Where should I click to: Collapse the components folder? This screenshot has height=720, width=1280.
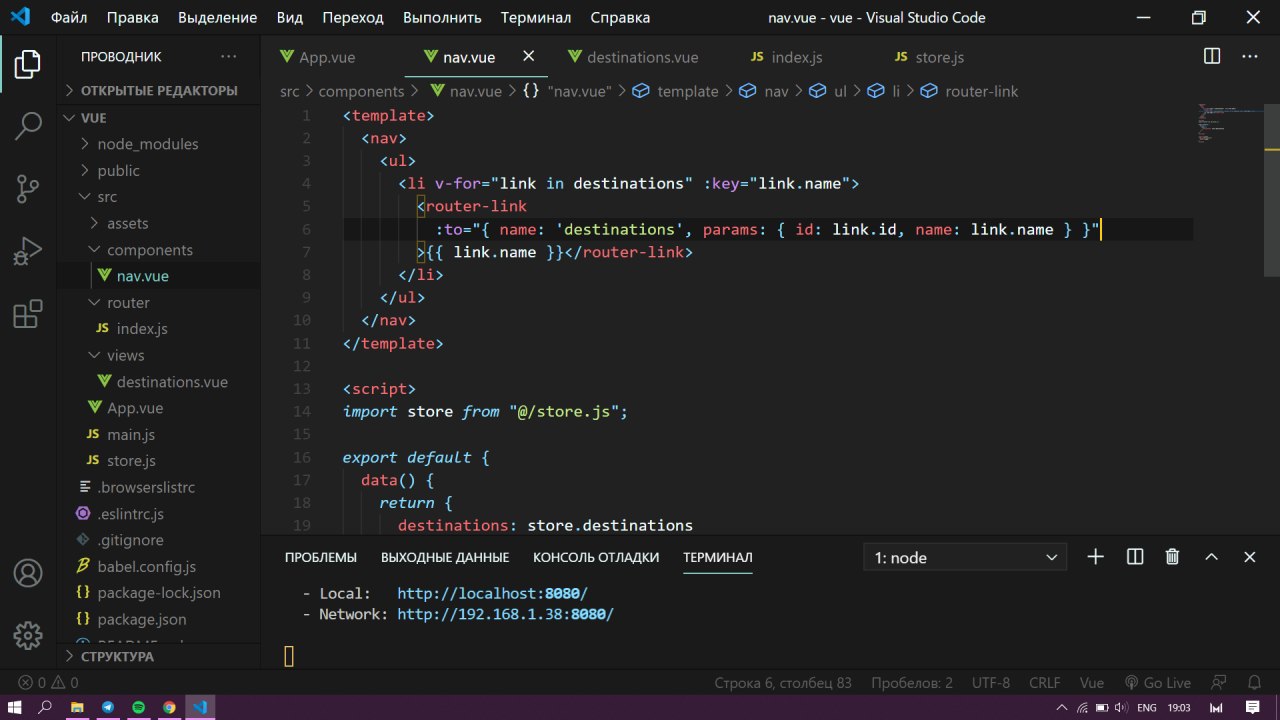[x=149, y=250]
